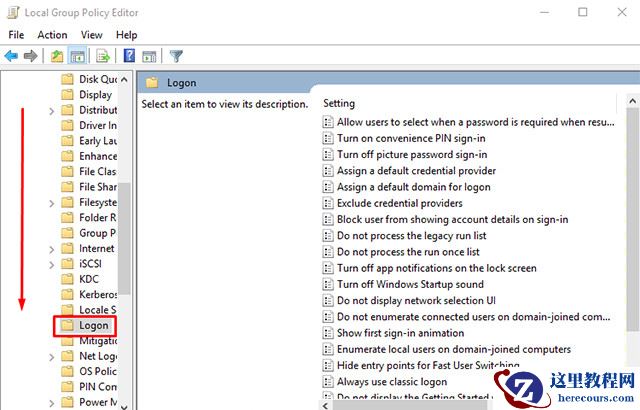Open the File menu
This screenshot has height=410, width=640.
click(16, 35)
